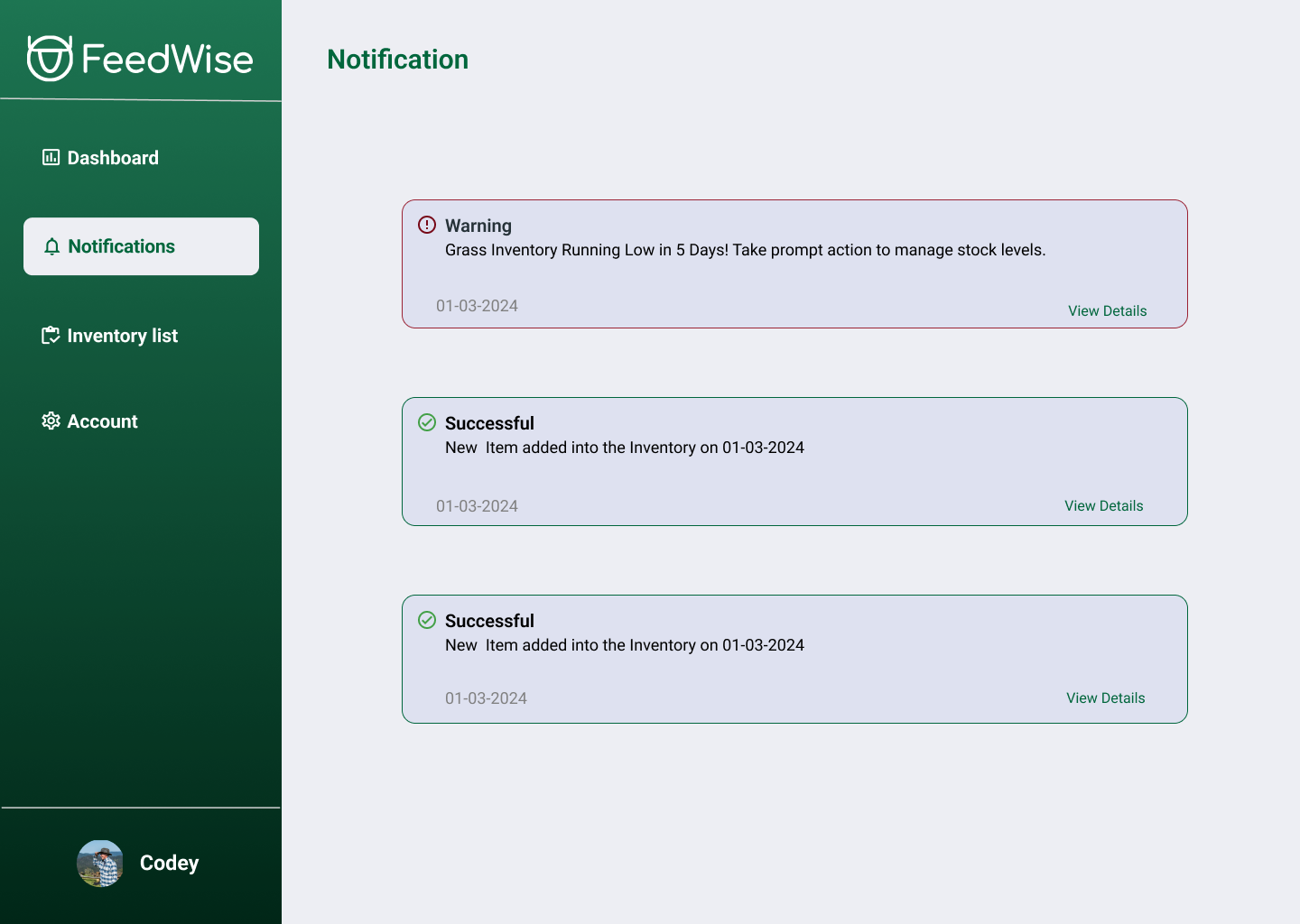Click the last Successful green checkmark icon
Image resolution: width=1300 pixels, height=924 pixels.
point(427,620)
